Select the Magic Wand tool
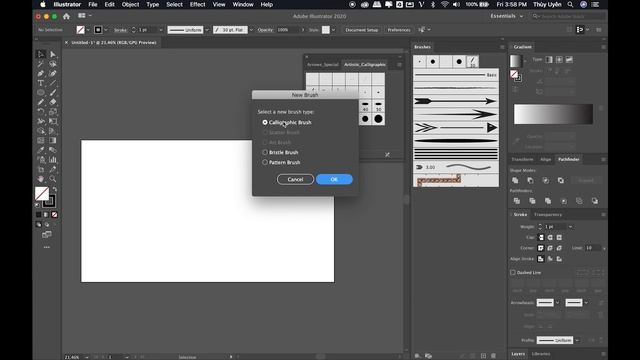 point(41,64)
